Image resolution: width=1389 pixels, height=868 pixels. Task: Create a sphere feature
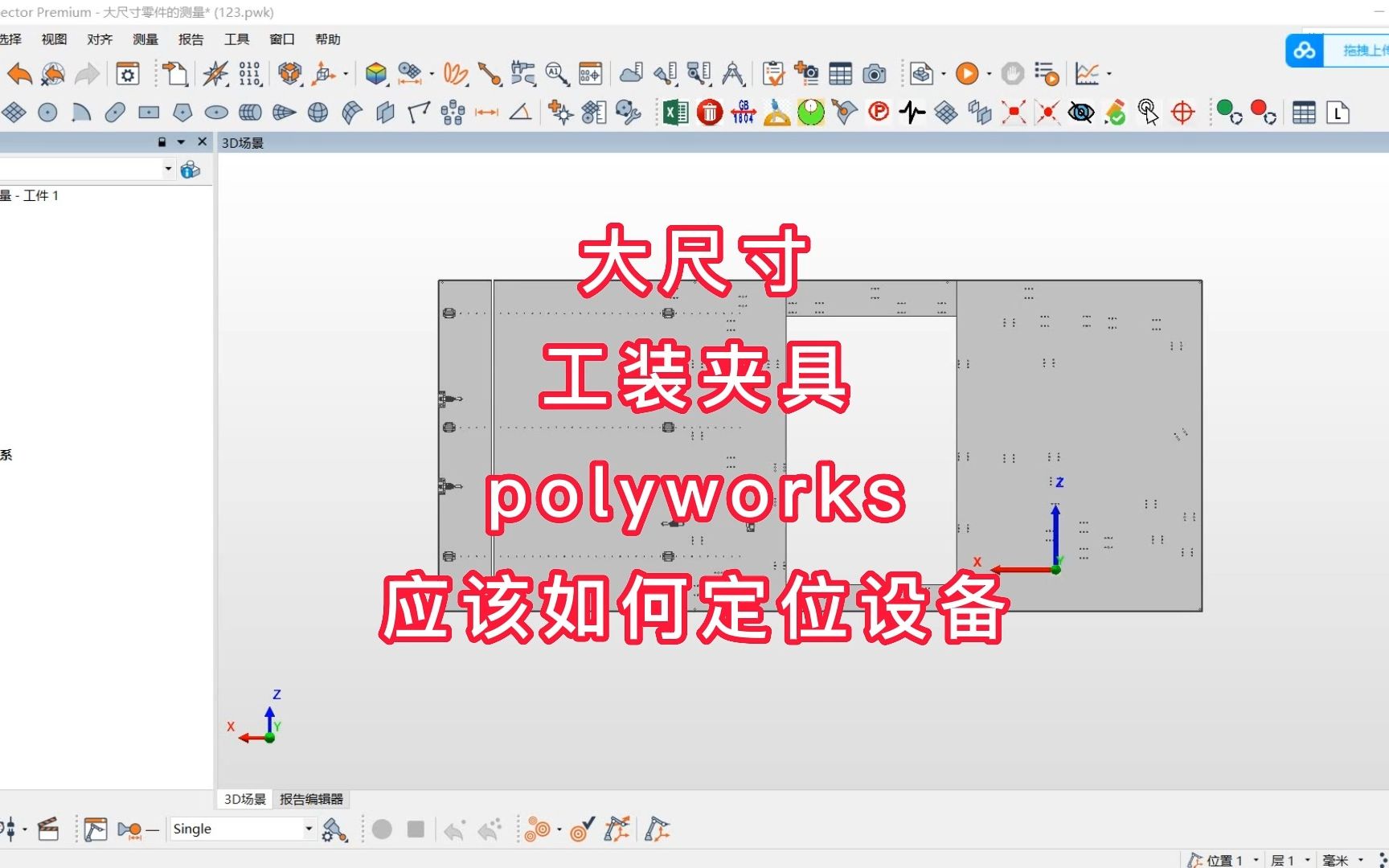(318, 113)
